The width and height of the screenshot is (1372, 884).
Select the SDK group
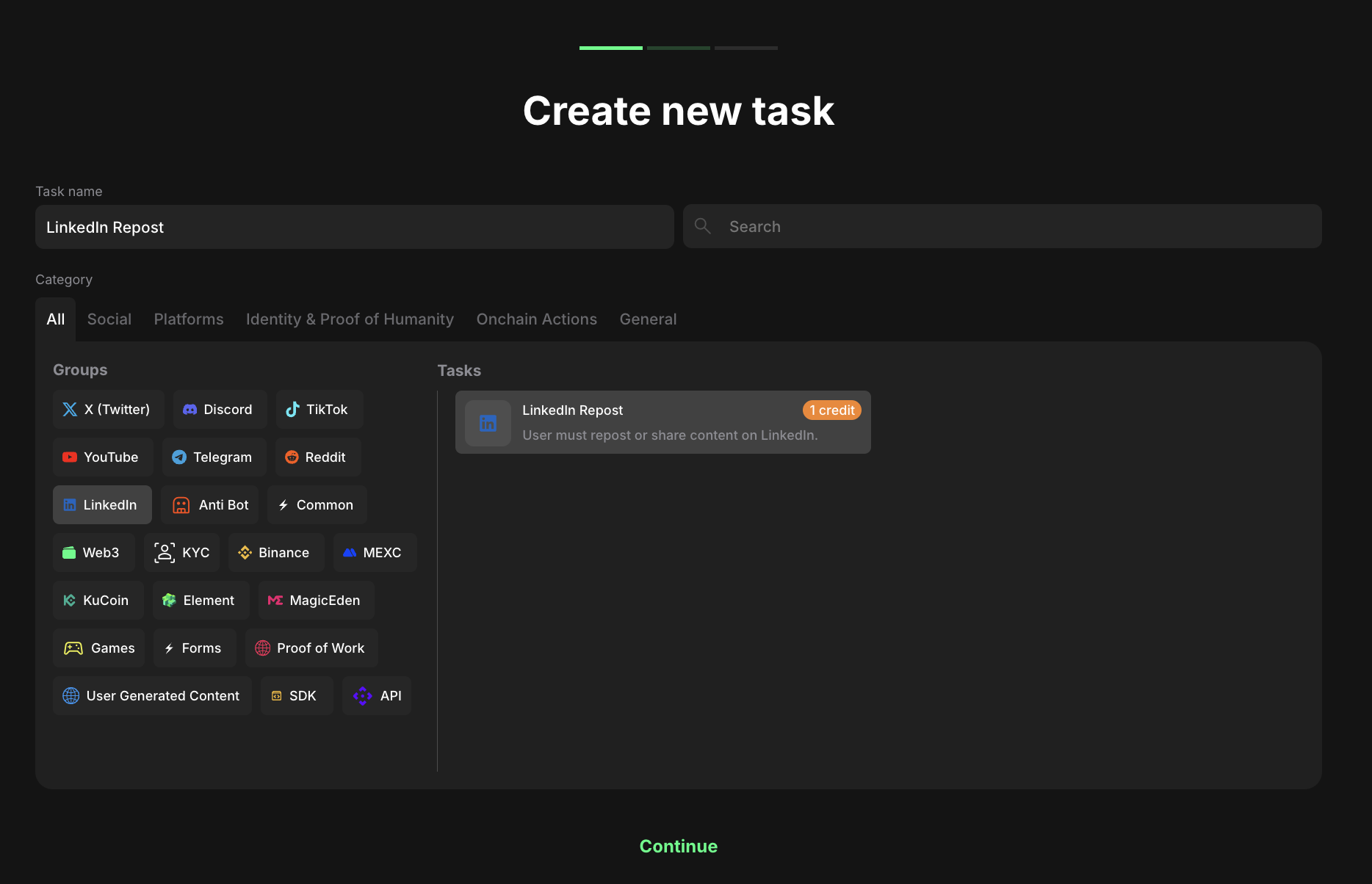coord(297,696)
